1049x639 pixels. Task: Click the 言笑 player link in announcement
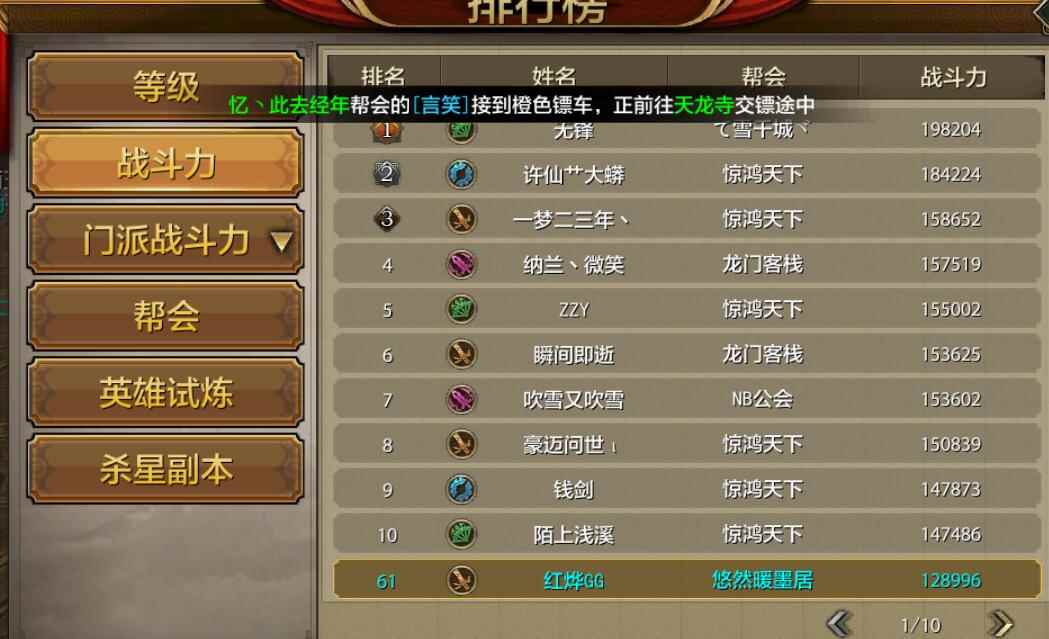pos(441,105)
